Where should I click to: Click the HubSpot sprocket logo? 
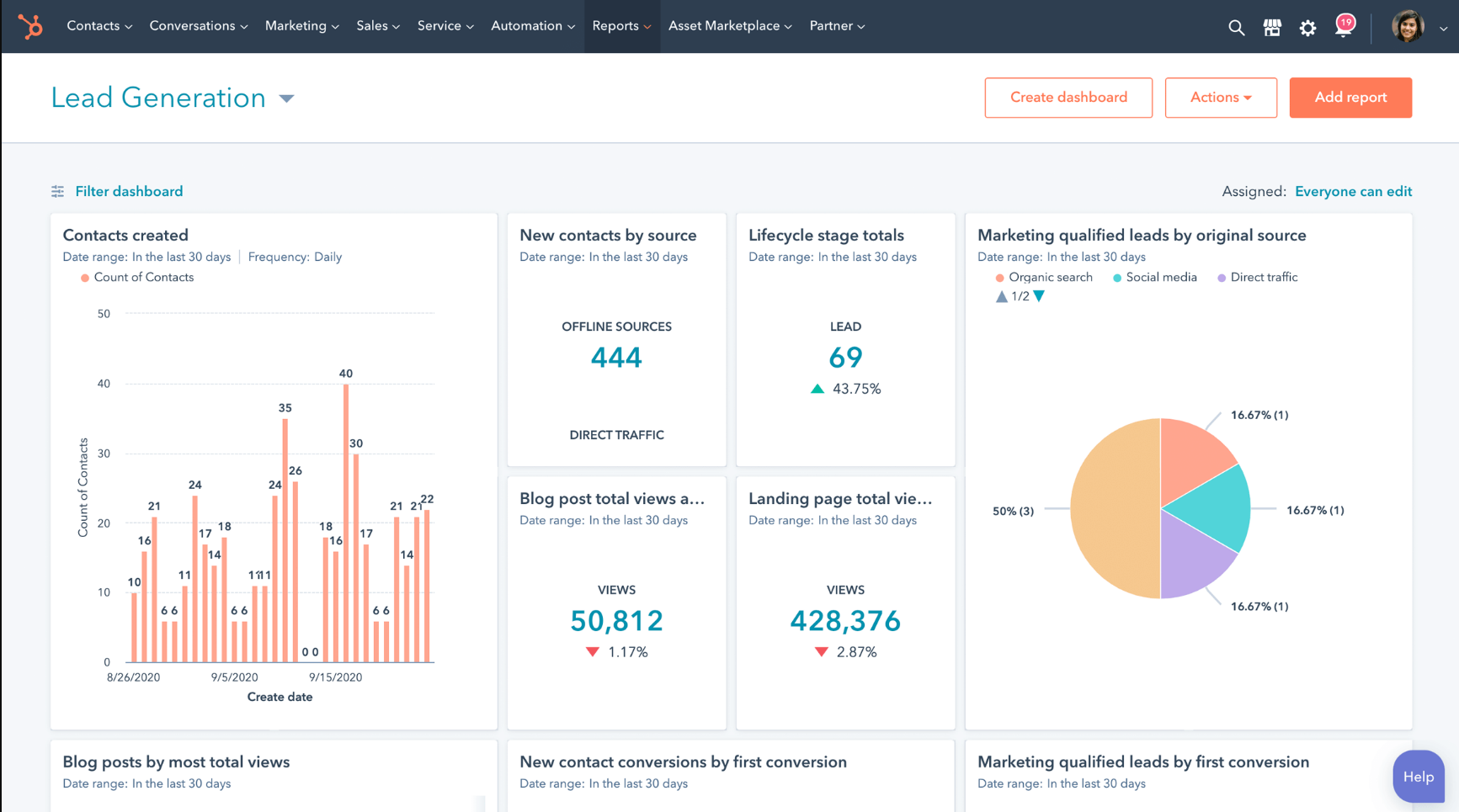30,26
